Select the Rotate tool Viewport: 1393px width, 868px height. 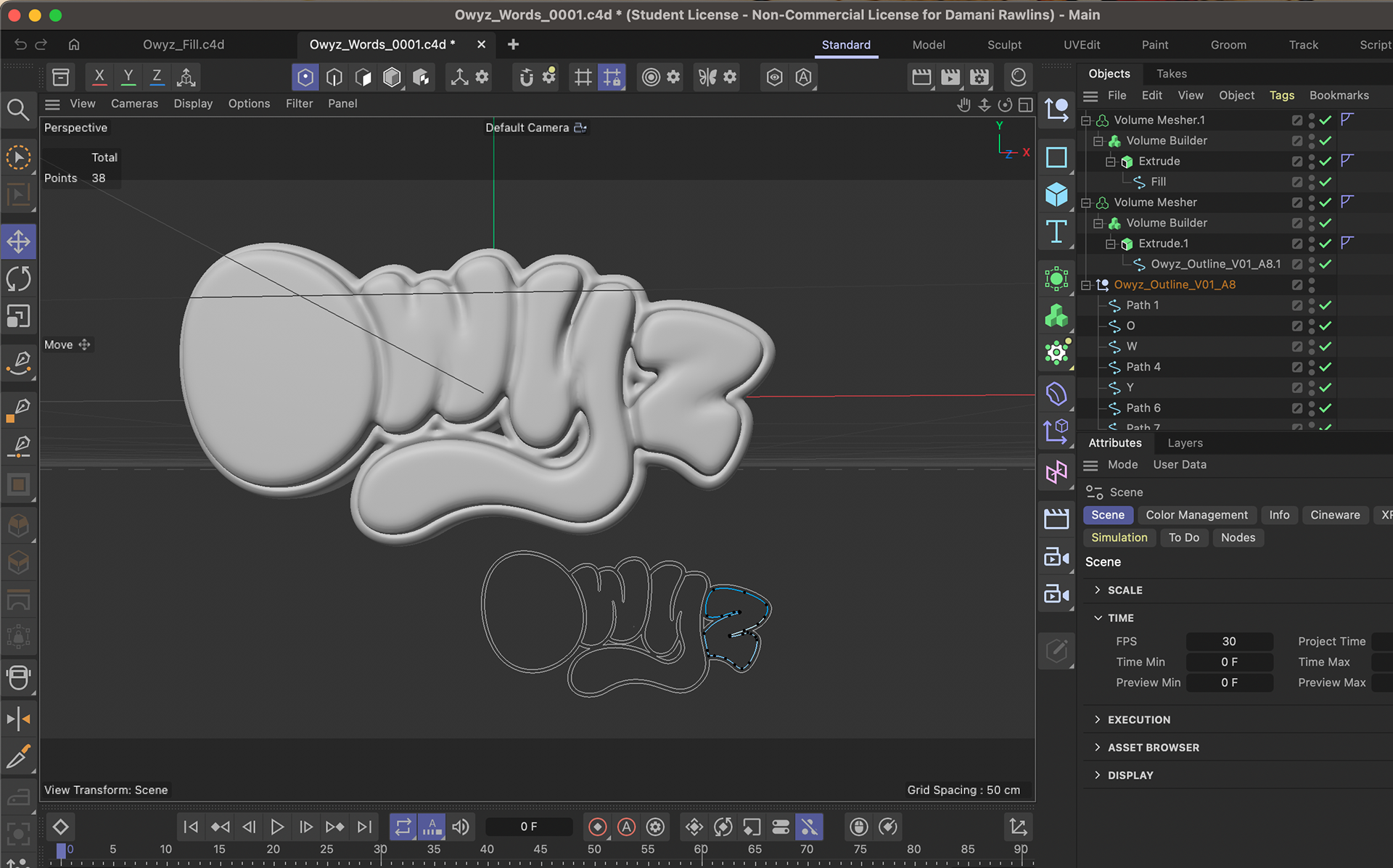(18, 279)
